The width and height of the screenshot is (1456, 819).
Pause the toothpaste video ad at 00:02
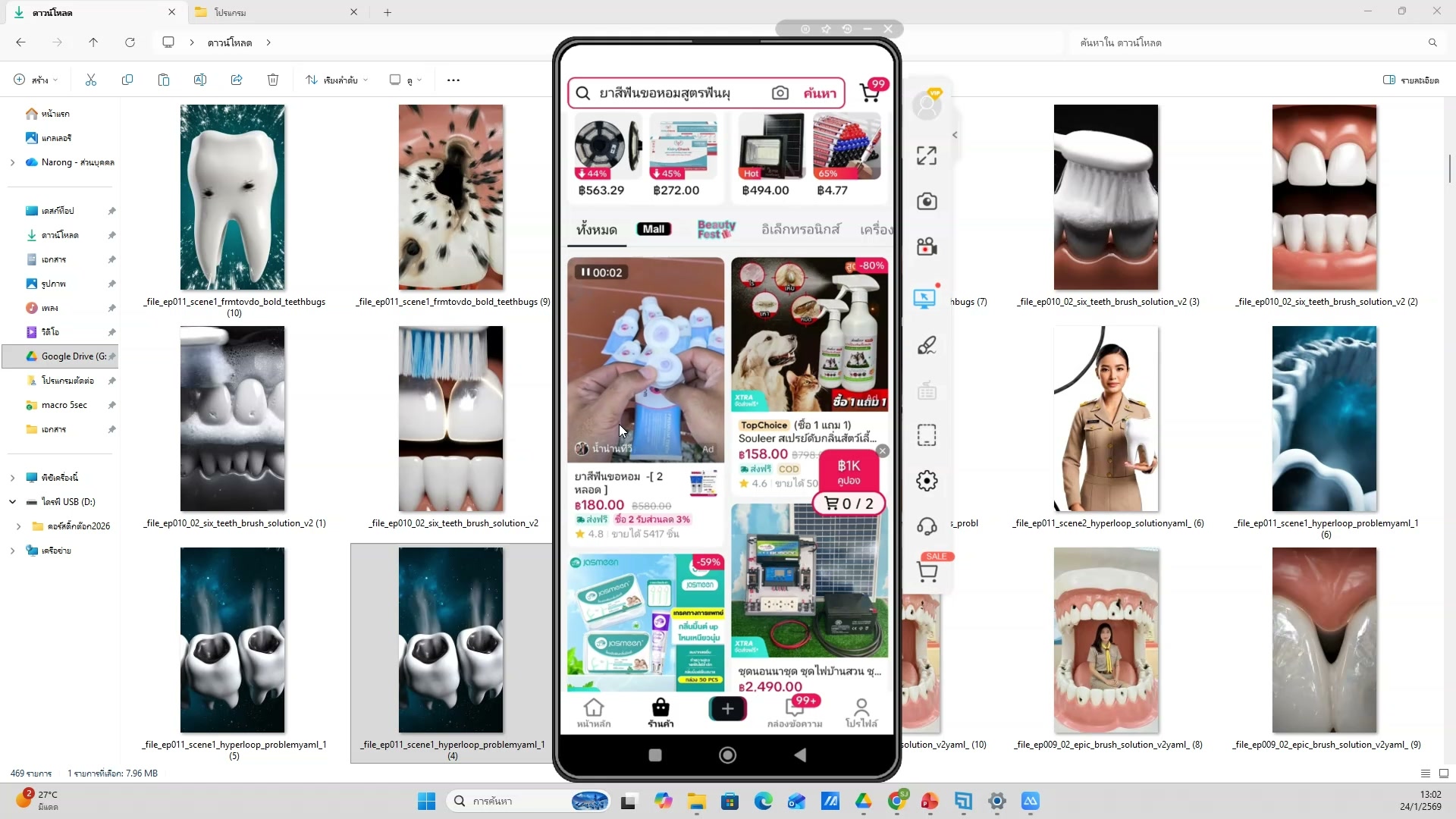point(585,272)
